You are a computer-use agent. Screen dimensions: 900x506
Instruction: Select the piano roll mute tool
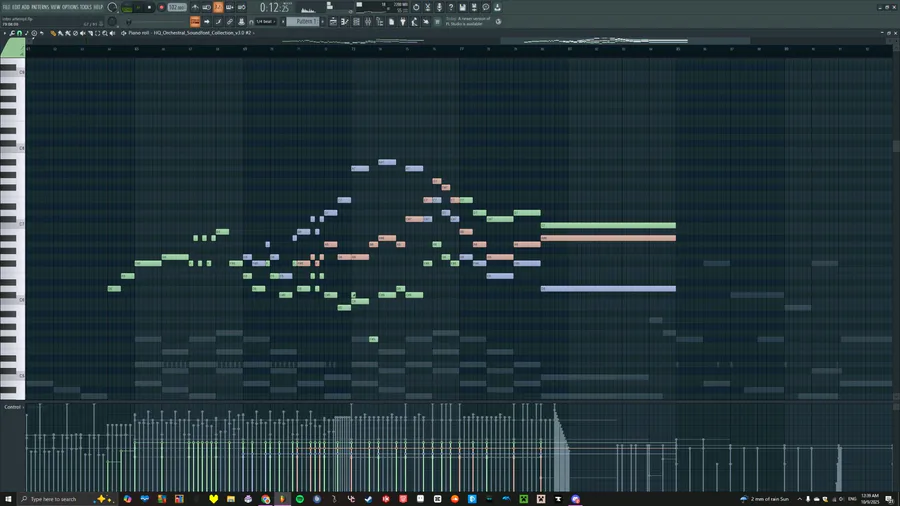pos(83,33)
